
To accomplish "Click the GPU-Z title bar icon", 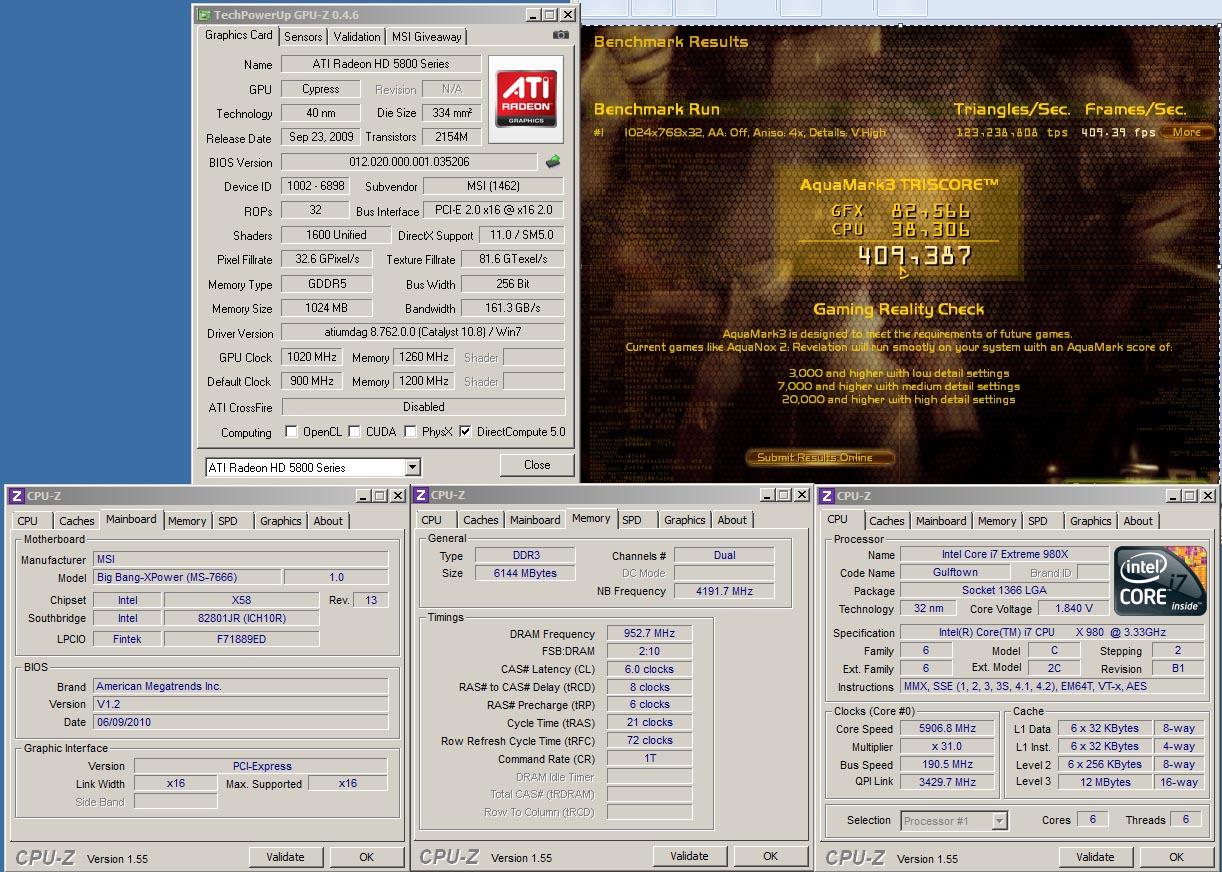I will pyautogui.click(x=204, y=15).
